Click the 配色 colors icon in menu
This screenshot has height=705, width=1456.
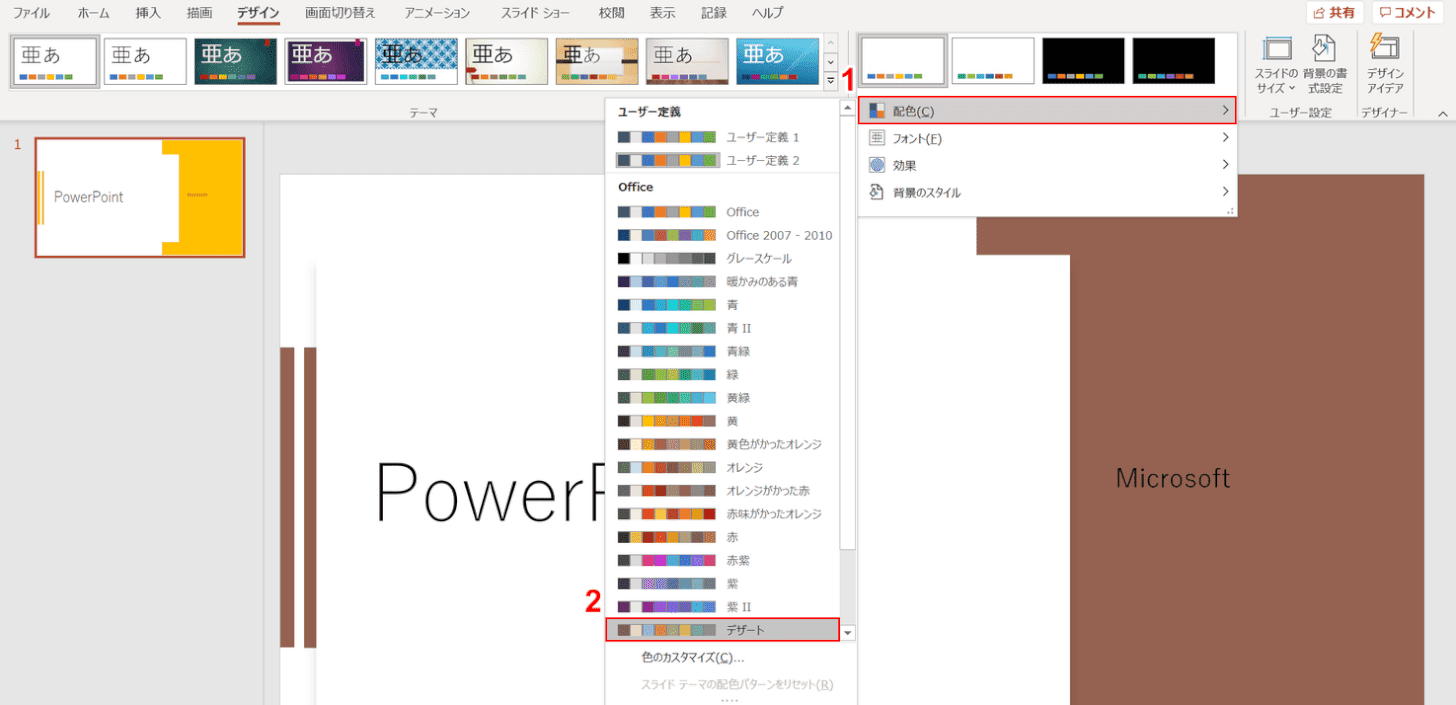coord(877,110)
